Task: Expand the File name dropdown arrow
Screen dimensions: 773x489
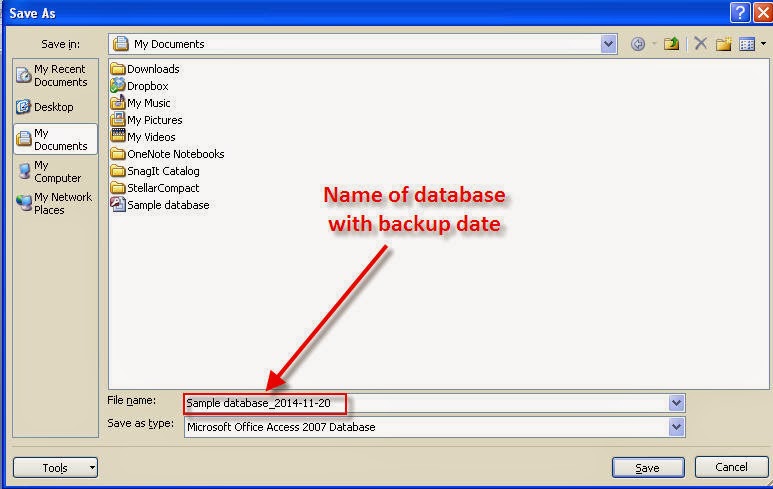Action: point(676,403)
